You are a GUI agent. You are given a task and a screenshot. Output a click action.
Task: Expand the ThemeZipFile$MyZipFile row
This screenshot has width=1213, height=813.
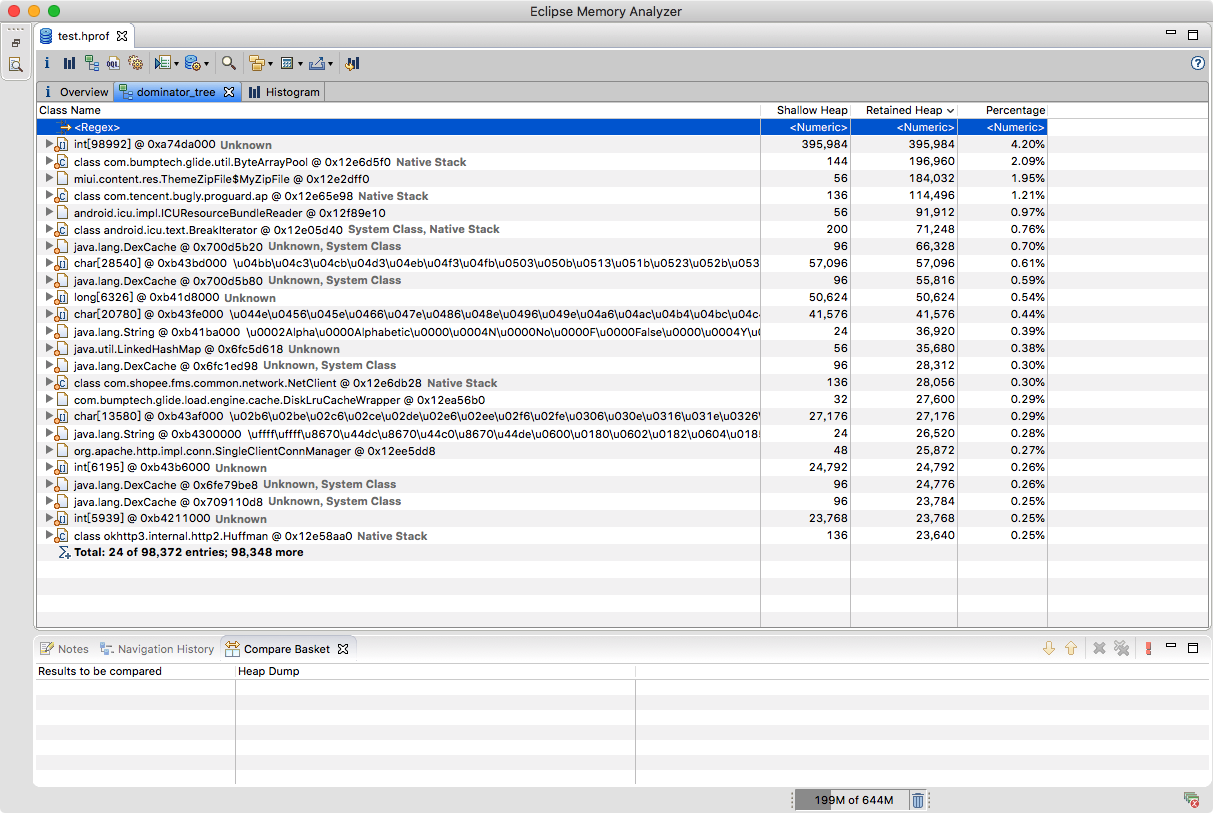point(48,178)
